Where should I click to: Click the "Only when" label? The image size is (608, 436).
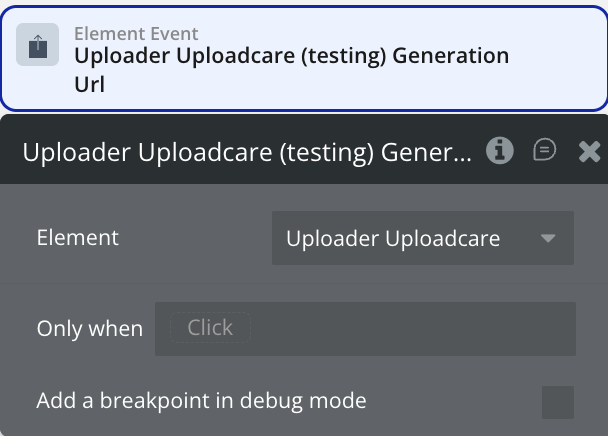[x=89, y=329]
